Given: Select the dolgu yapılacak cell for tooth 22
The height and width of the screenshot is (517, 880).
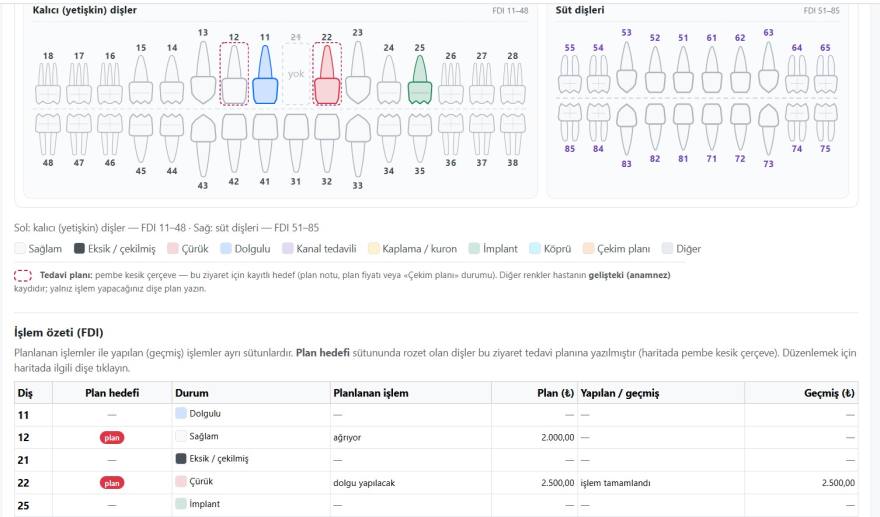Looking at the screenshot, I should tap(364, 483).
